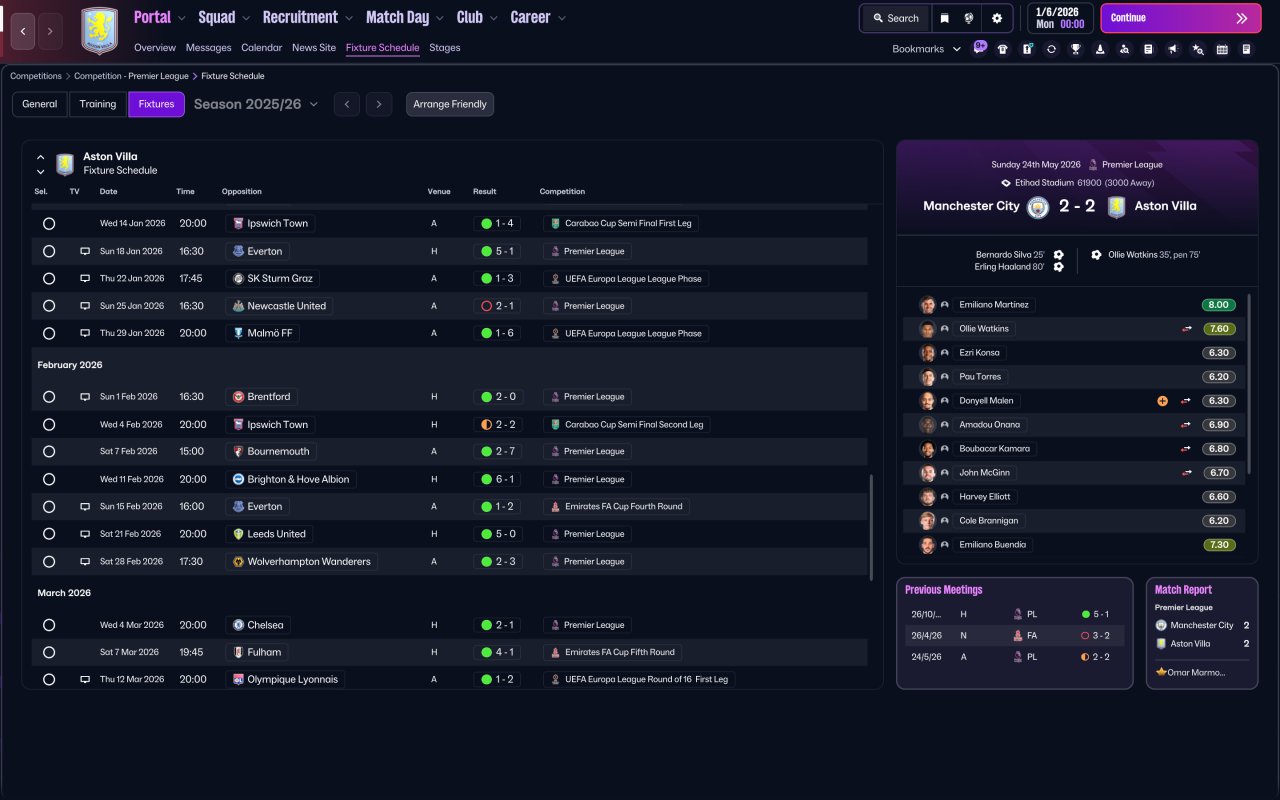This screenshot has height=800, width=1280.
Task: Click the forward navigation arrow at top left
Action: [50, 31]
